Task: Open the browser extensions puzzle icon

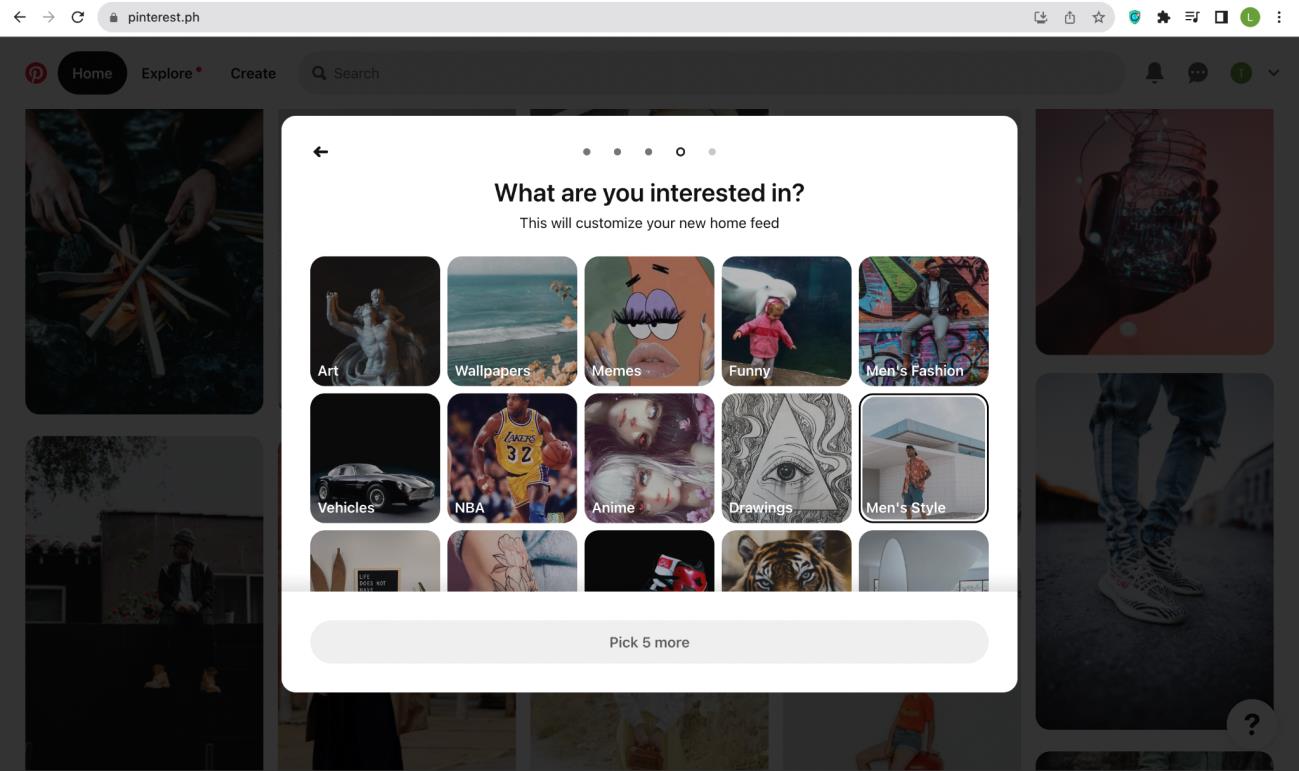Action: coord(1163,17)
